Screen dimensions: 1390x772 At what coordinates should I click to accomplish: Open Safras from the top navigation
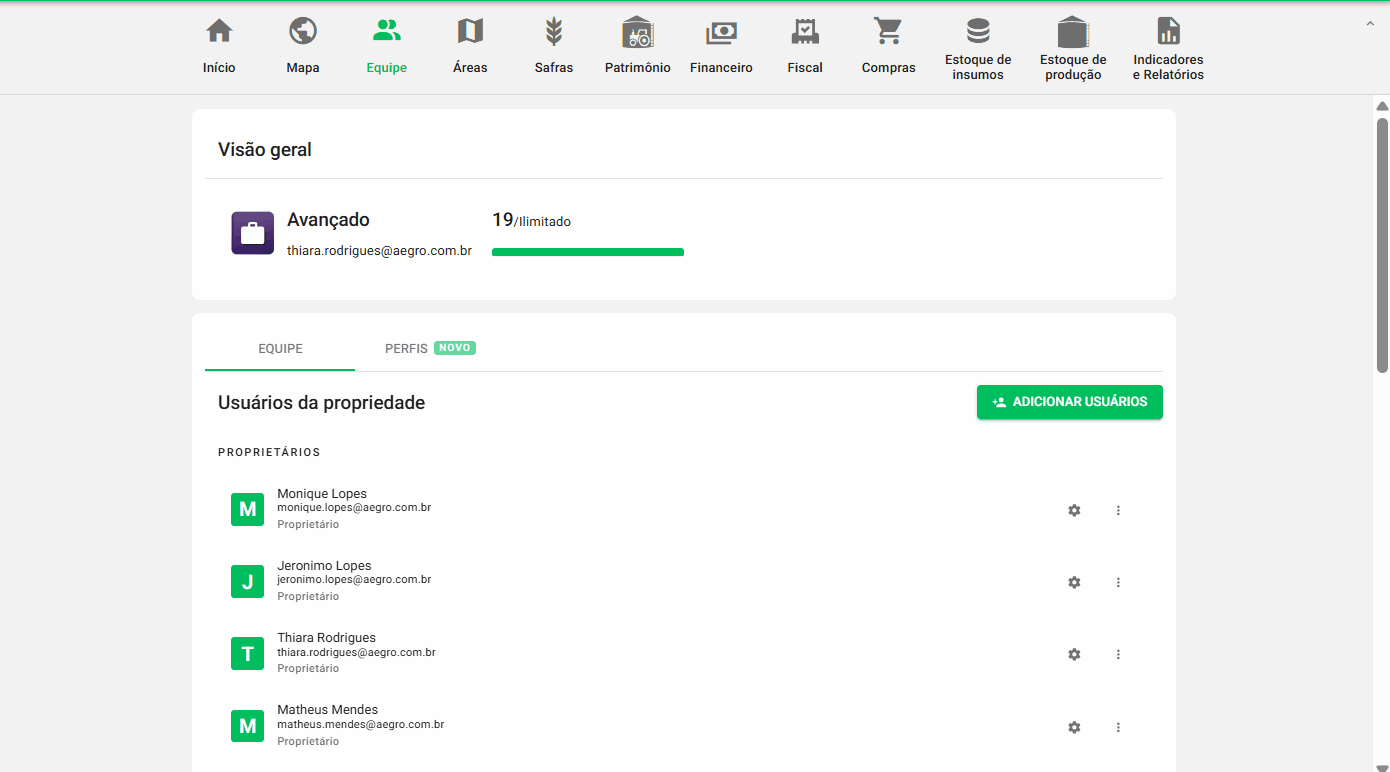pos(554,30)
